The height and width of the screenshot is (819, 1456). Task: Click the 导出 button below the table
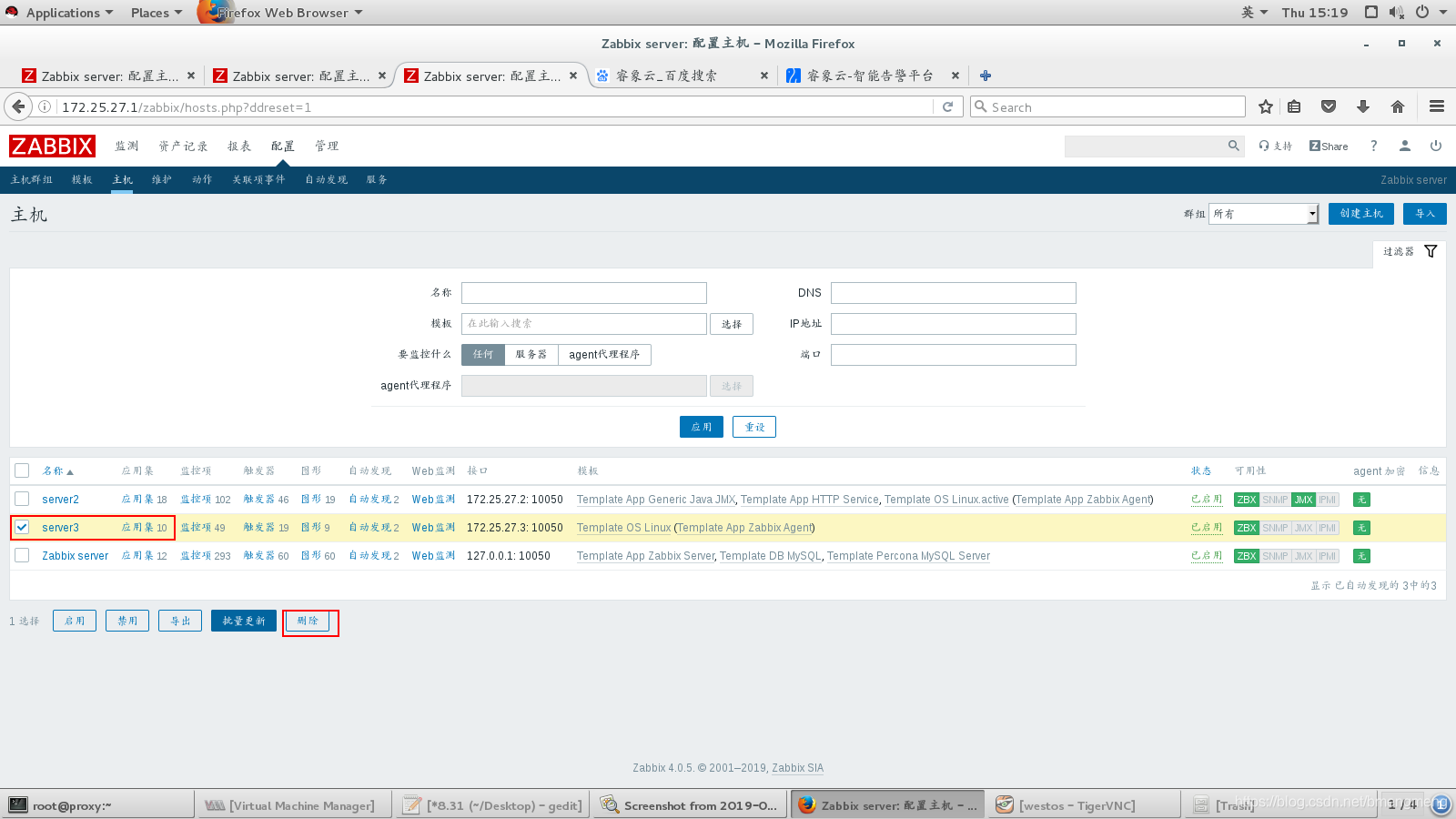(x=180, y=621)
